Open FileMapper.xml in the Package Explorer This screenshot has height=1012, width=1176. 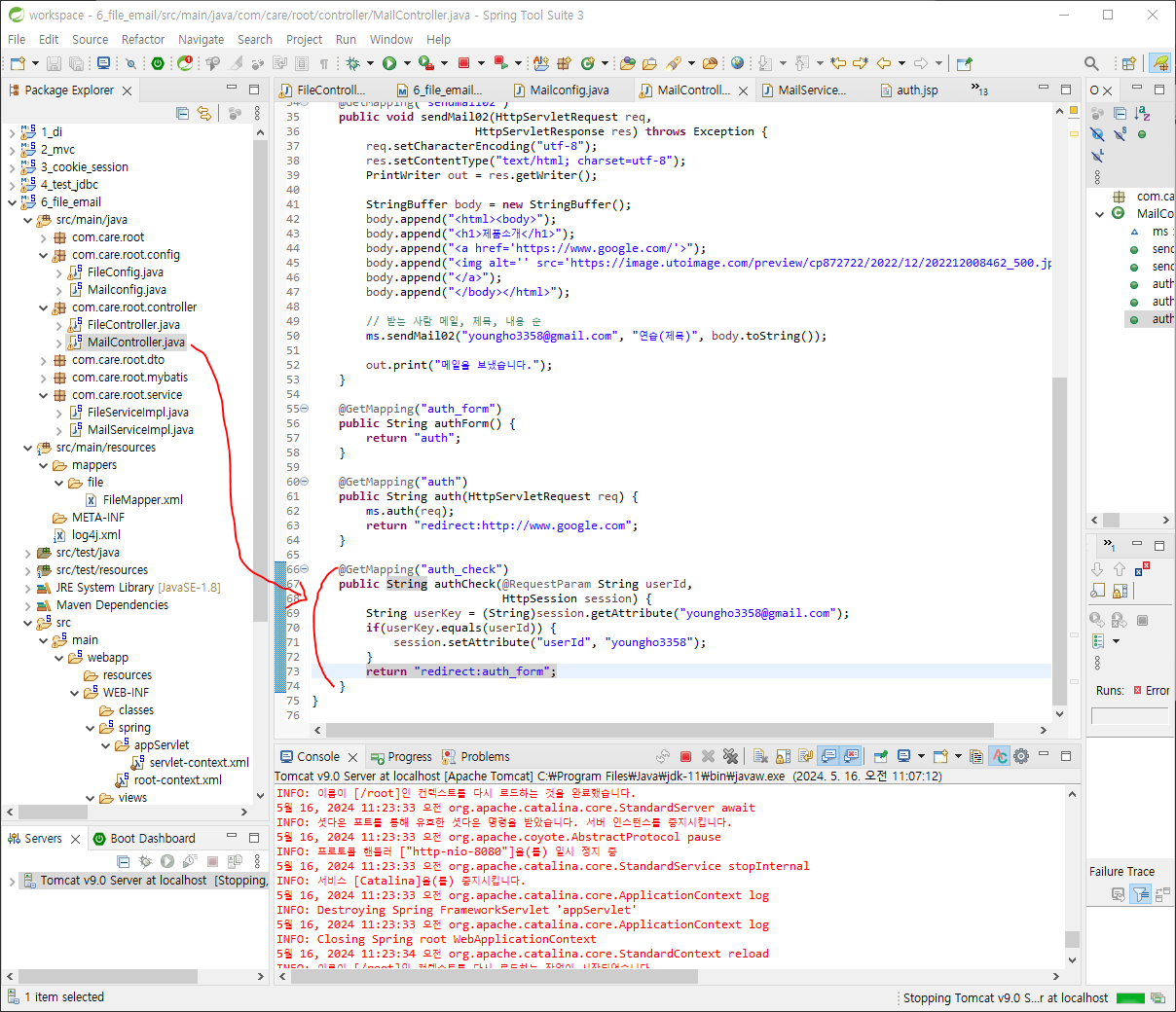pos(142,500)
